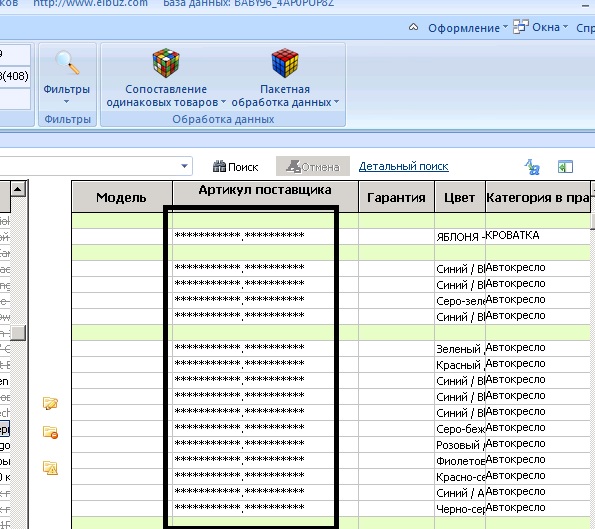Viewport: 595px width, 529px height.
Task: Click the Автокресло cell in Зеленый row
Action: tap(538, 348)
